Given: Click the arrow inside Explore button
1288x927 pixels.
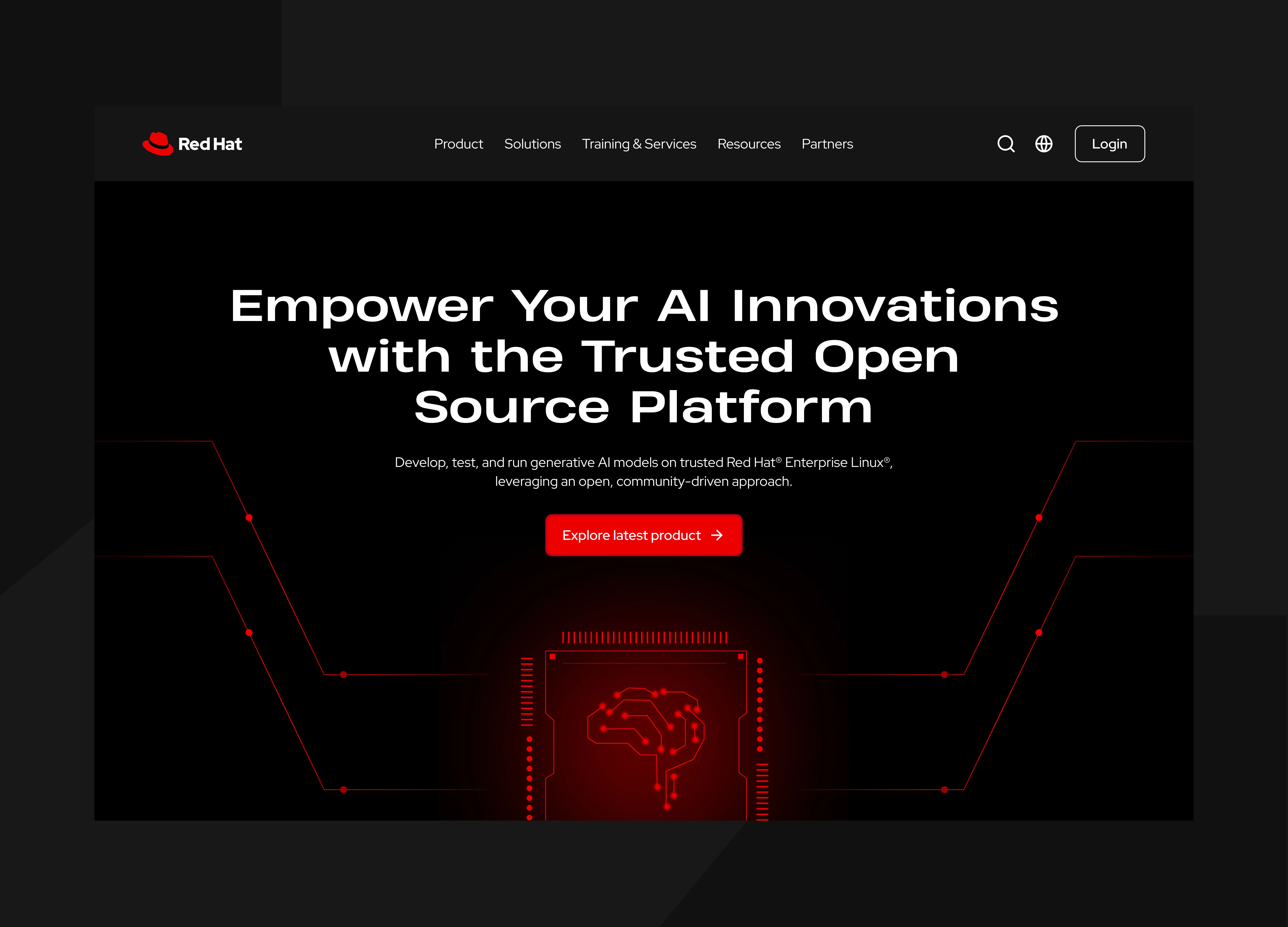Looking at the screenshot, I should (717, 535).
